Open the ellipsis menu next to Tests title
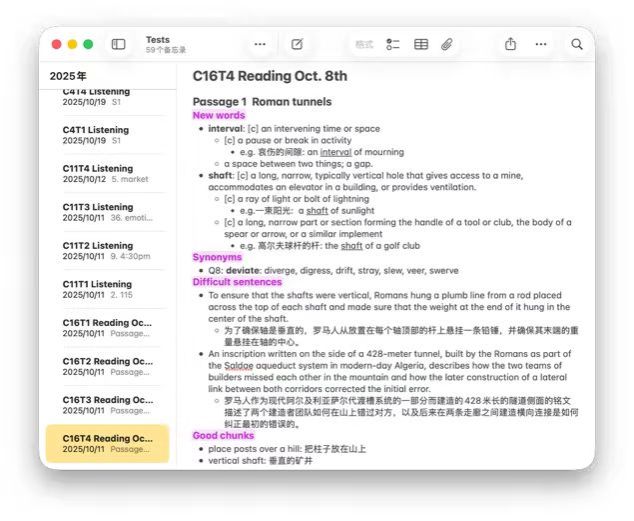 (x=260, y=45)
